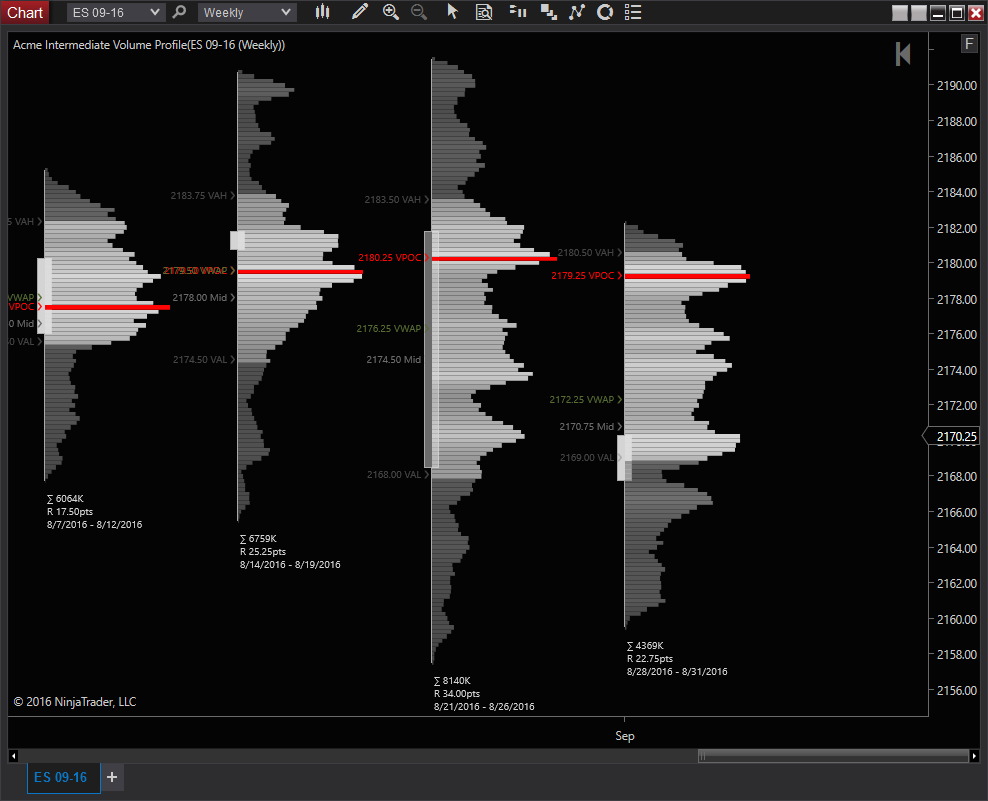
Task: Click scrollbar right arrow
Action: (x=974, y=756)
